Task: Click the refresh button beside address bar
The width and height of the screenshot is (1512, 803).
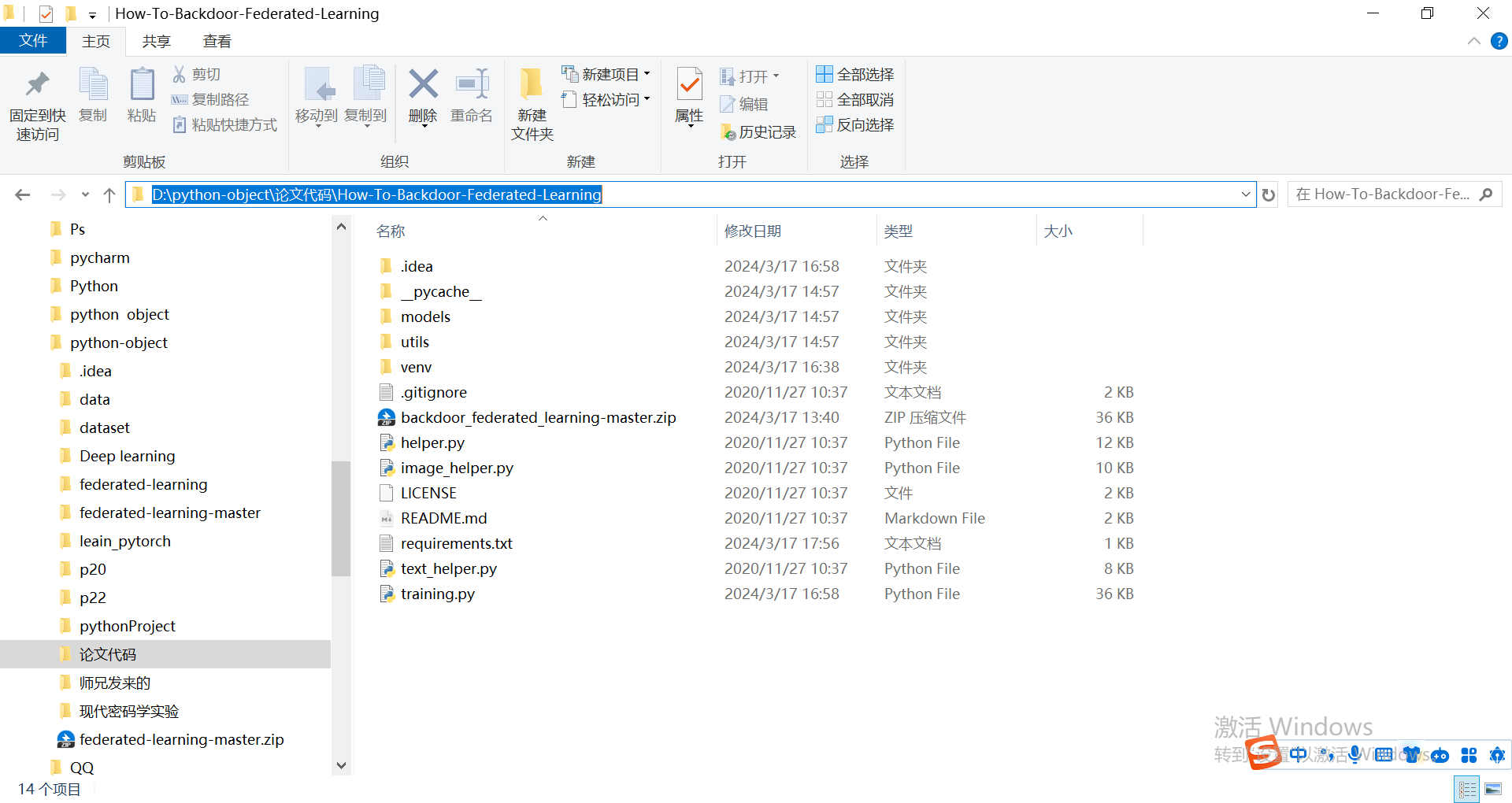Action: pyautogui.click(x=1268, y=194)
